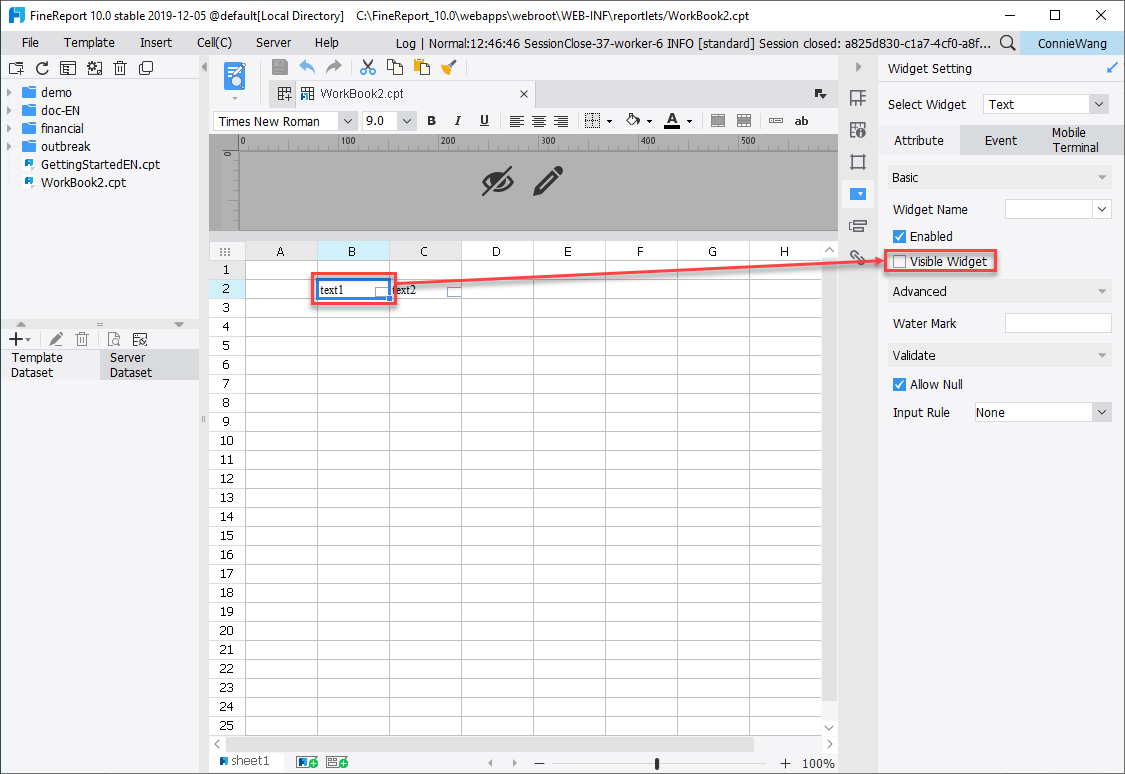Viewport: 1125px width, 774px height.
Task: Uncheck the Visible Widget checkbox
Action: [x=898, y=261]
